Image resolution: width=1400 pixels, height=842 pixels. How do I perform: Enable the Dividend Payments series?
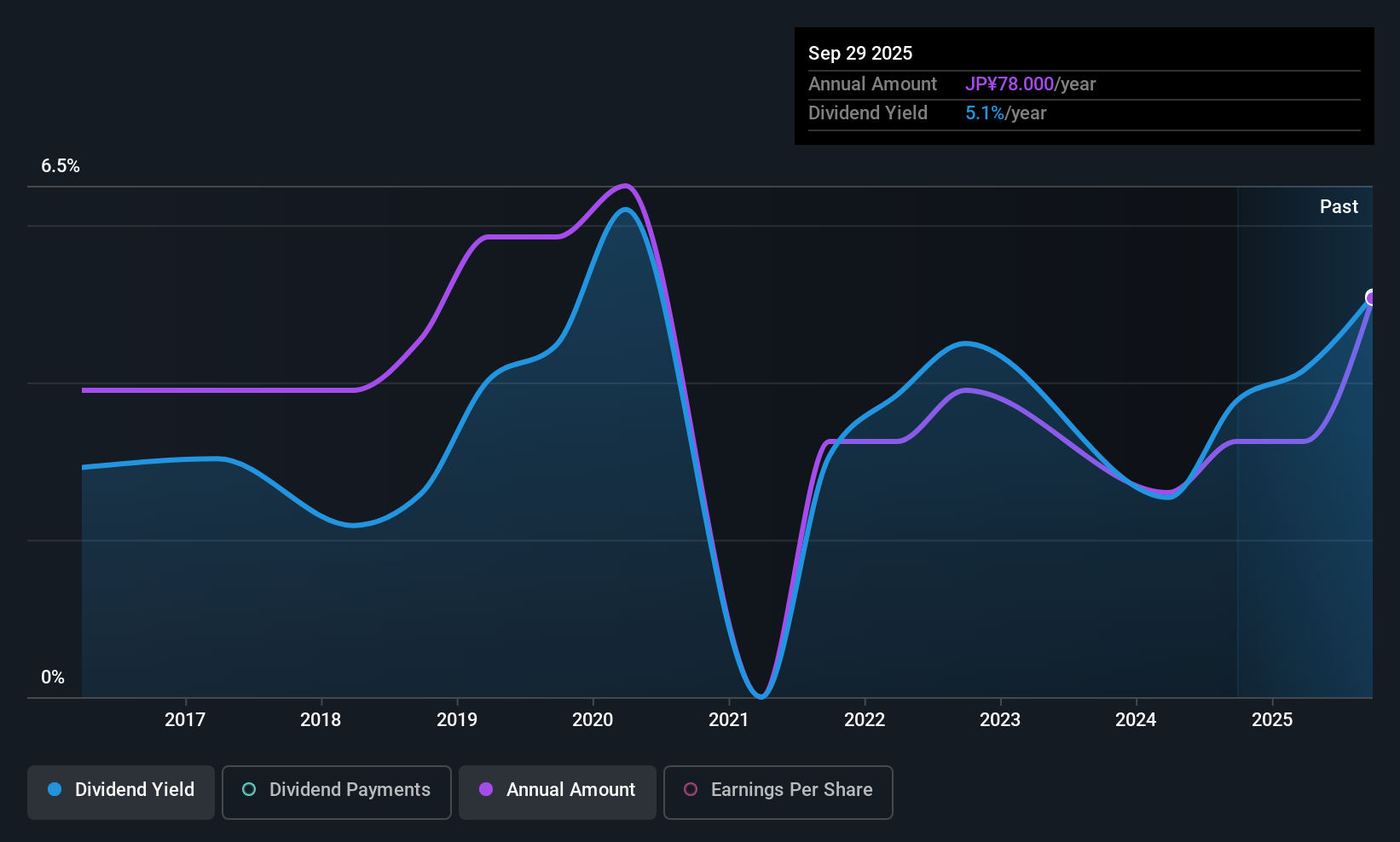(336, 792)
